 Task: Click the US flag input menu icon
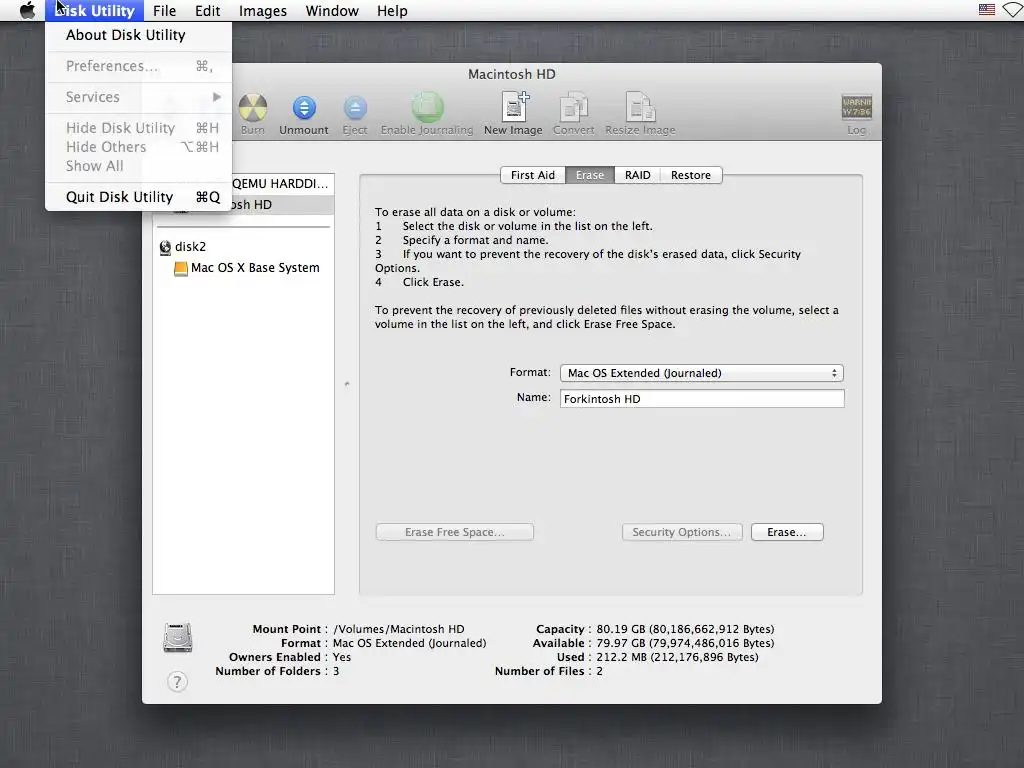click(x=987, y=10)
